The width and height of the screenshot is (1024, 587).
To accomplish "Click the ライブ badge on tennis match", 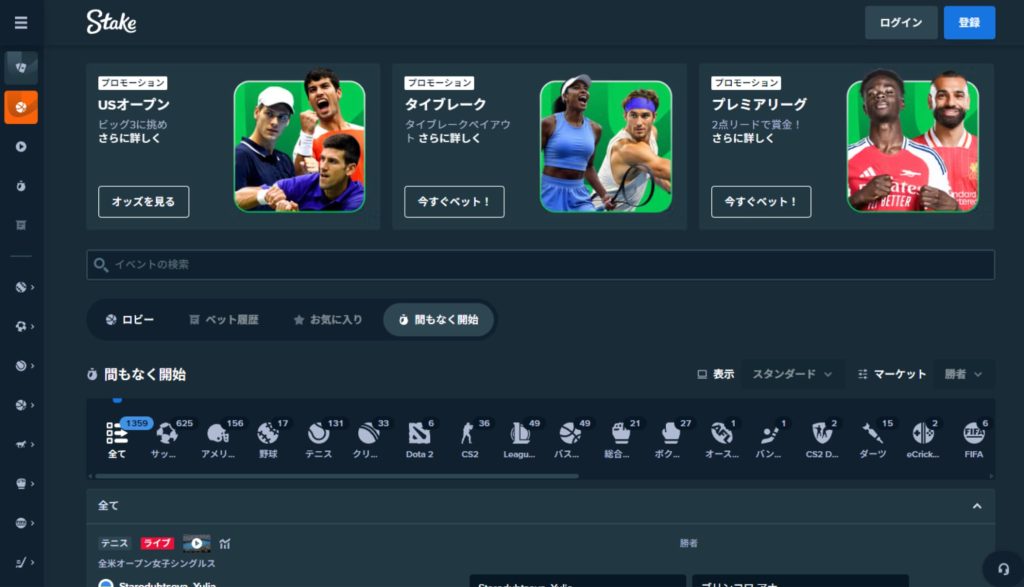I will tap(157, 543).
